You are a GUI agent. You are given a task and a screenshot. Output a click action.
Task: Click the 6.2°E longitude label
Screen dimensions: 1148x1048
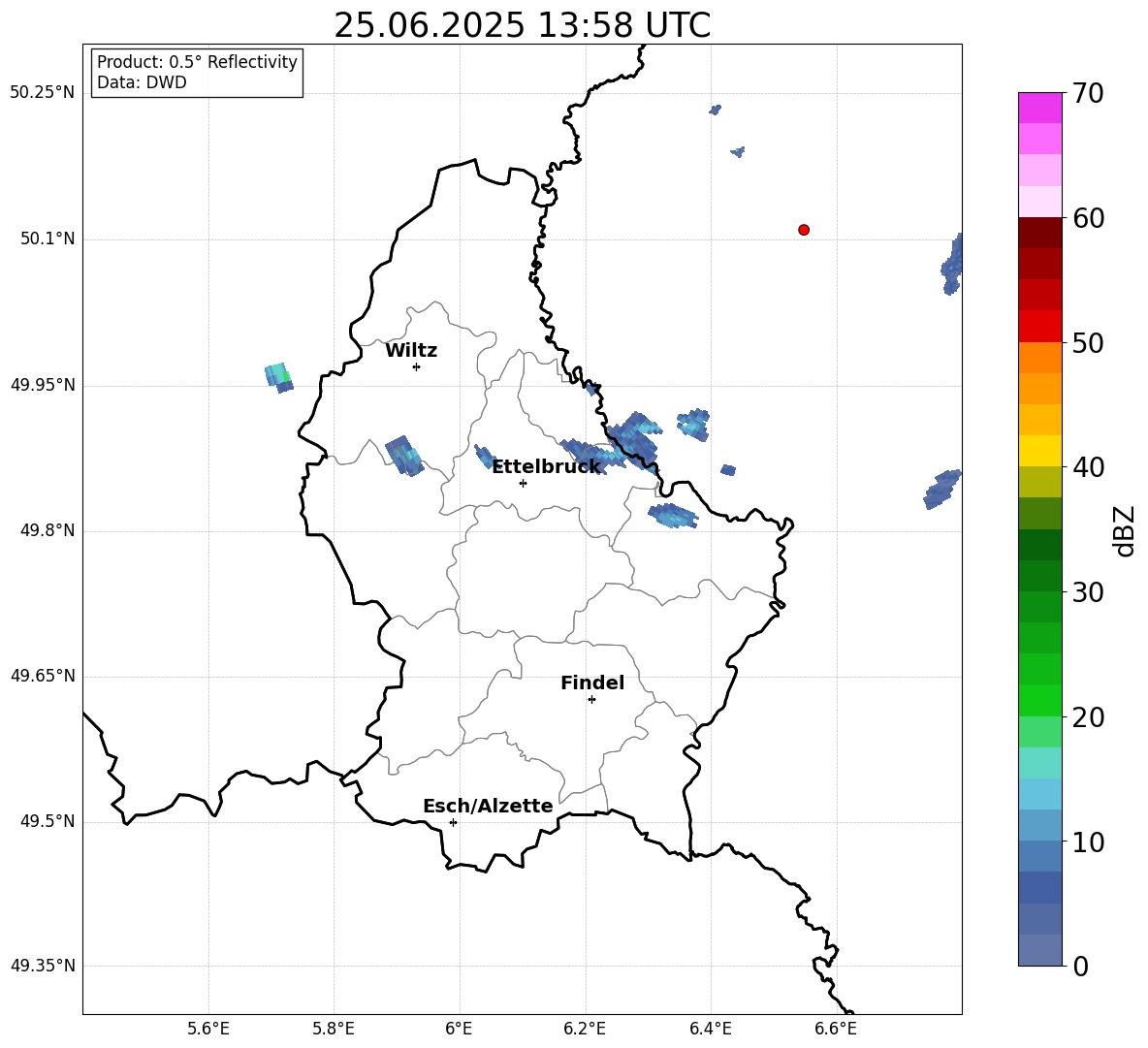click(585, 1029)
